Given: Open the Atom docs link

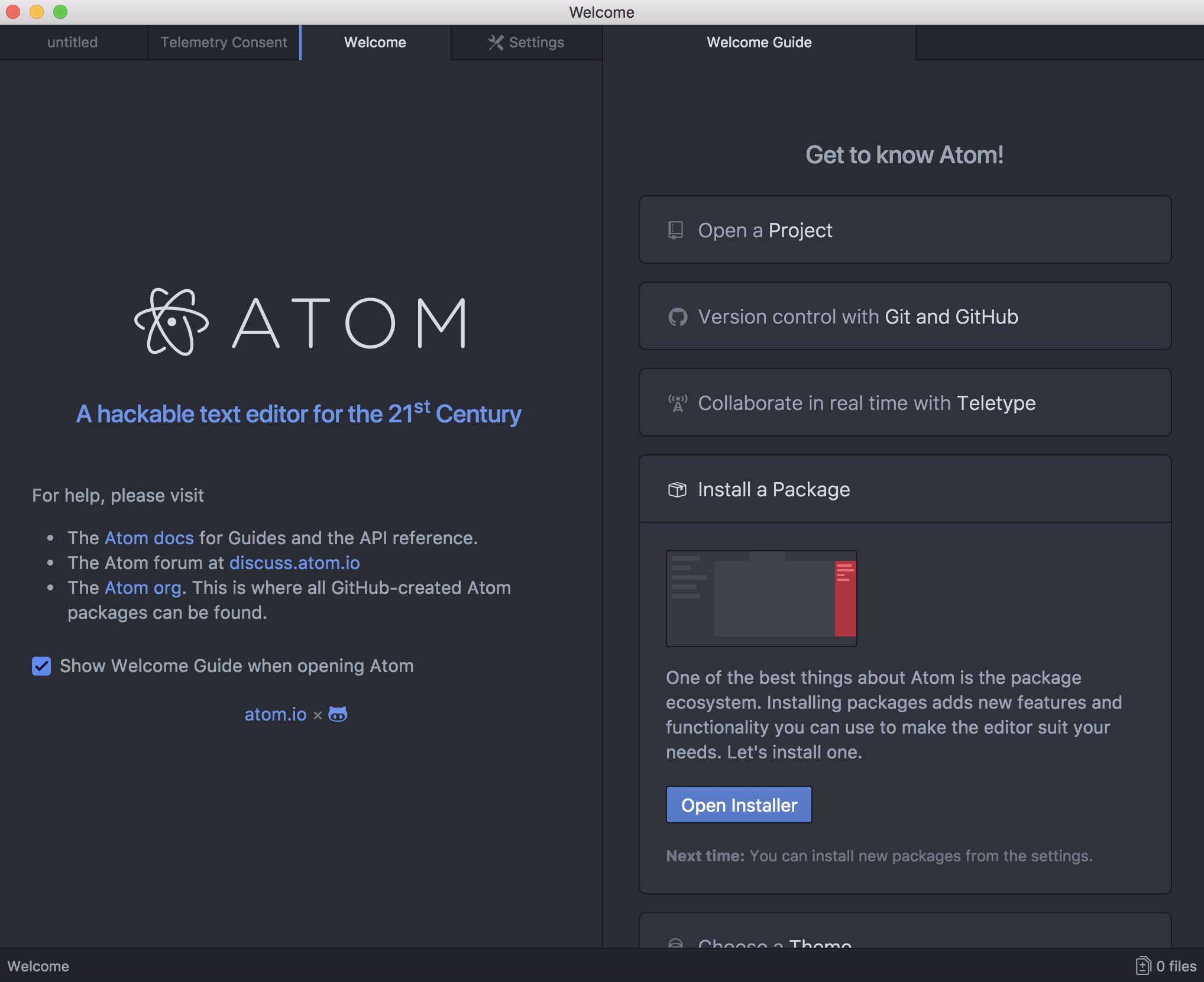Looking at the screenshot, I should 149,538.
